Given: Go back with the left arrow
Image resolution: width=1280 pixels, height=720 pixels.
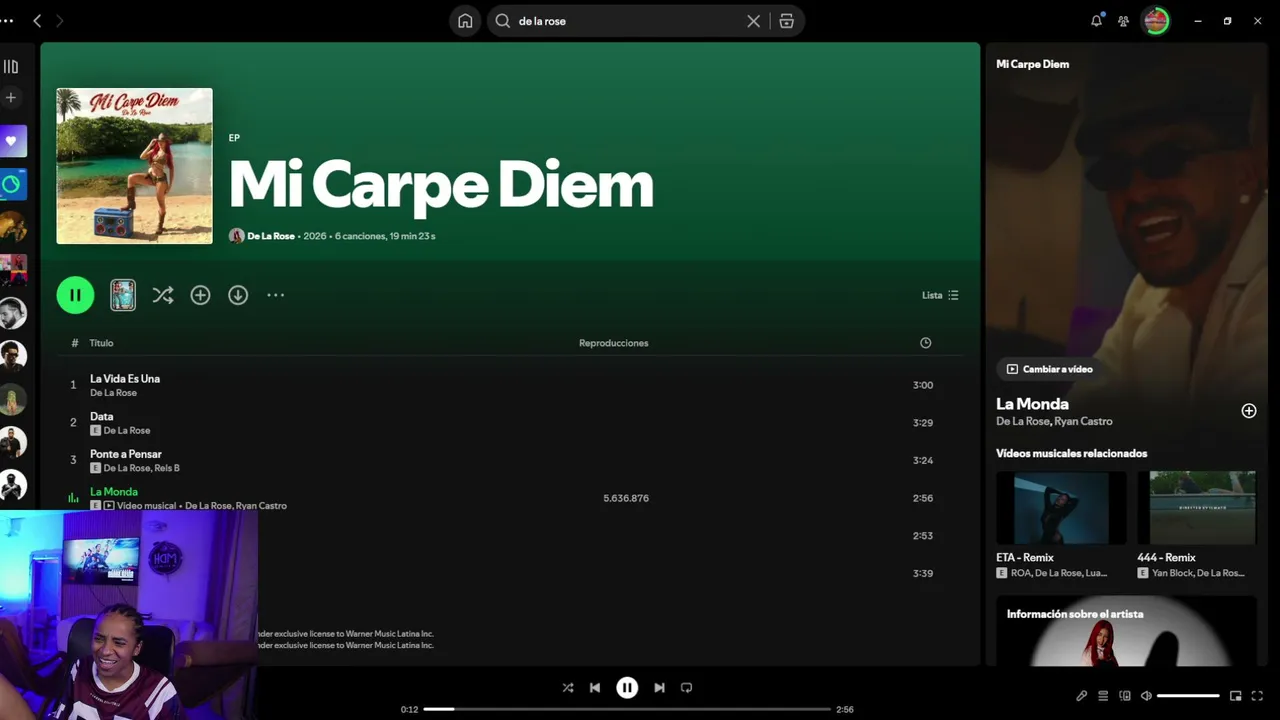Looking at the screenshot, I should point(37,21).
